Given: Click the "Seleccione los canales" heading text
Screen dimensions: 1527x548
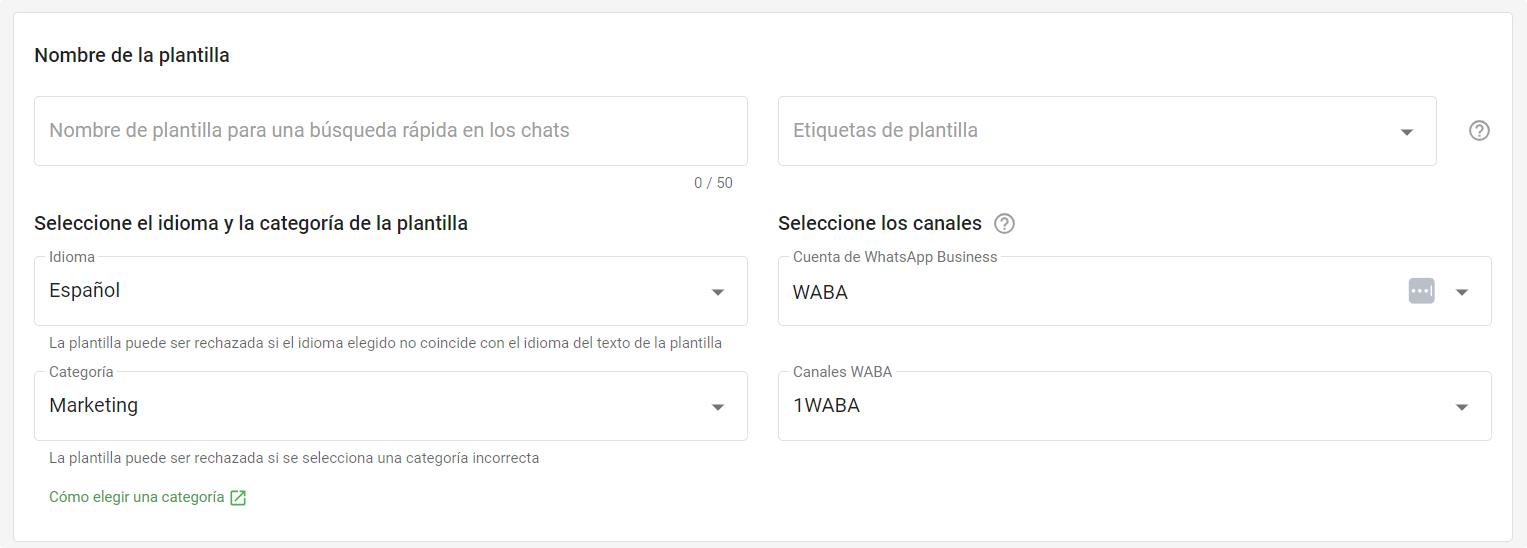Looking at the screenshot, I should point(879,223).
